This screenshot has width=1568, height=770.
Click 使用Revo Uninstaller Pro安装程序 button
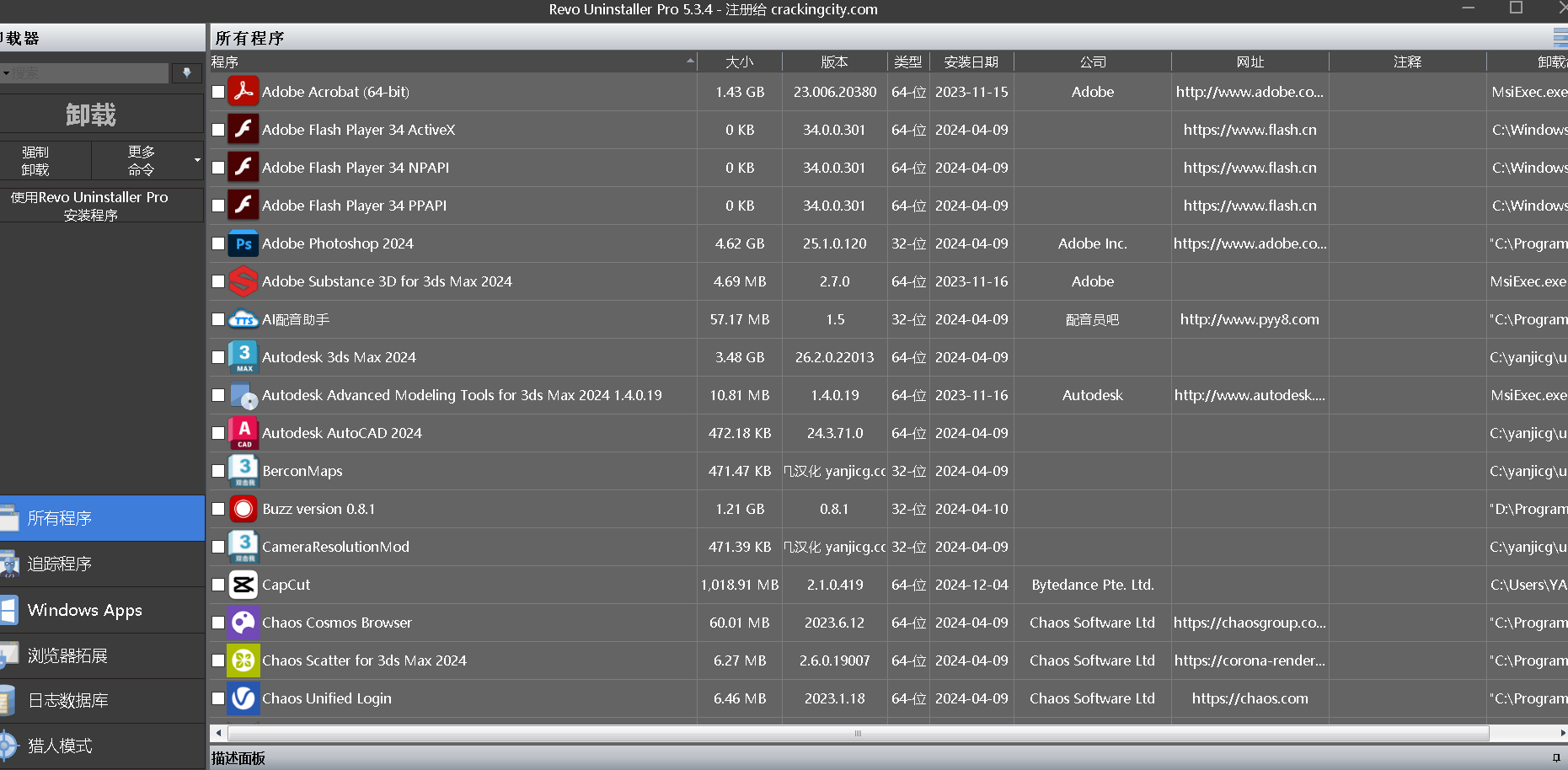(x=101, y=206)
